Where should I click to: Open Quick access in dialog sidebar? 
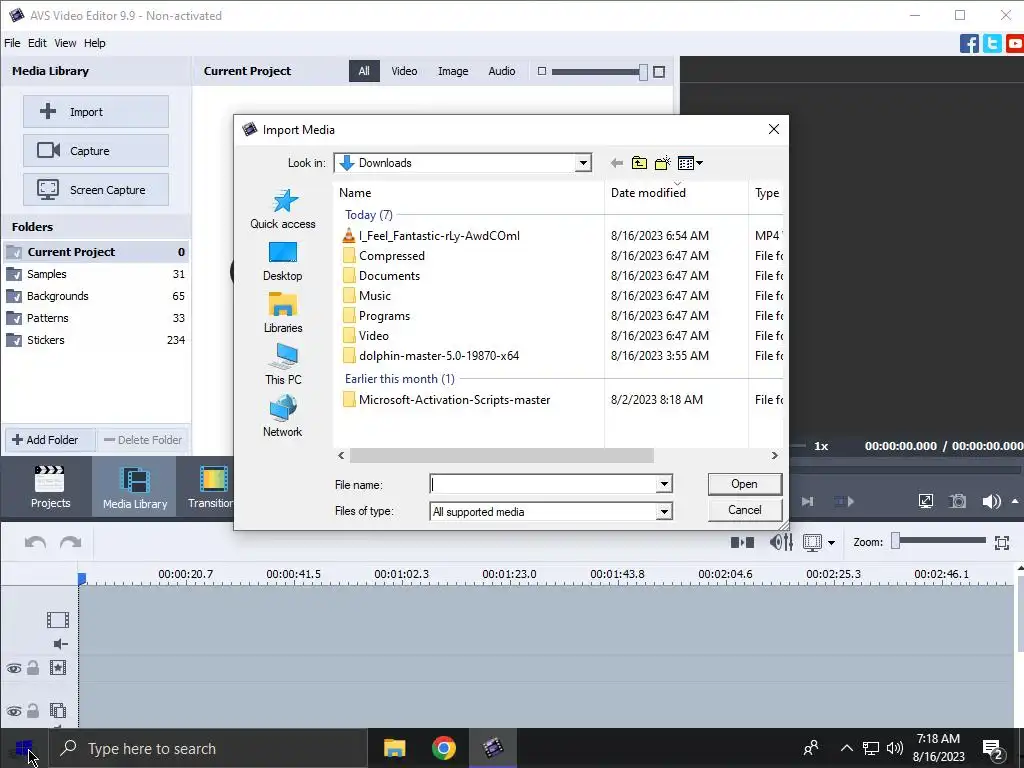point(283,209)
